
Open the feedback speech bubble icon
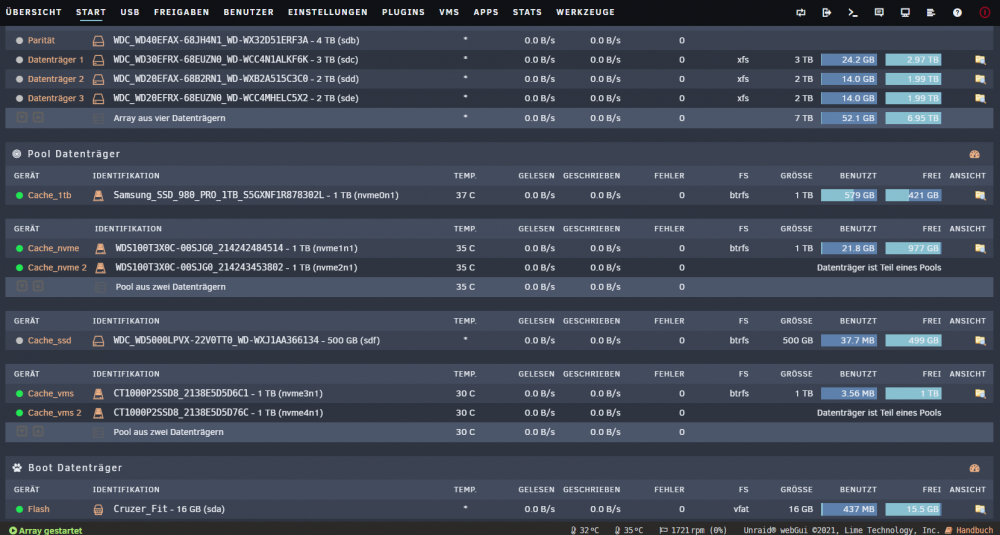click(879, 13)
